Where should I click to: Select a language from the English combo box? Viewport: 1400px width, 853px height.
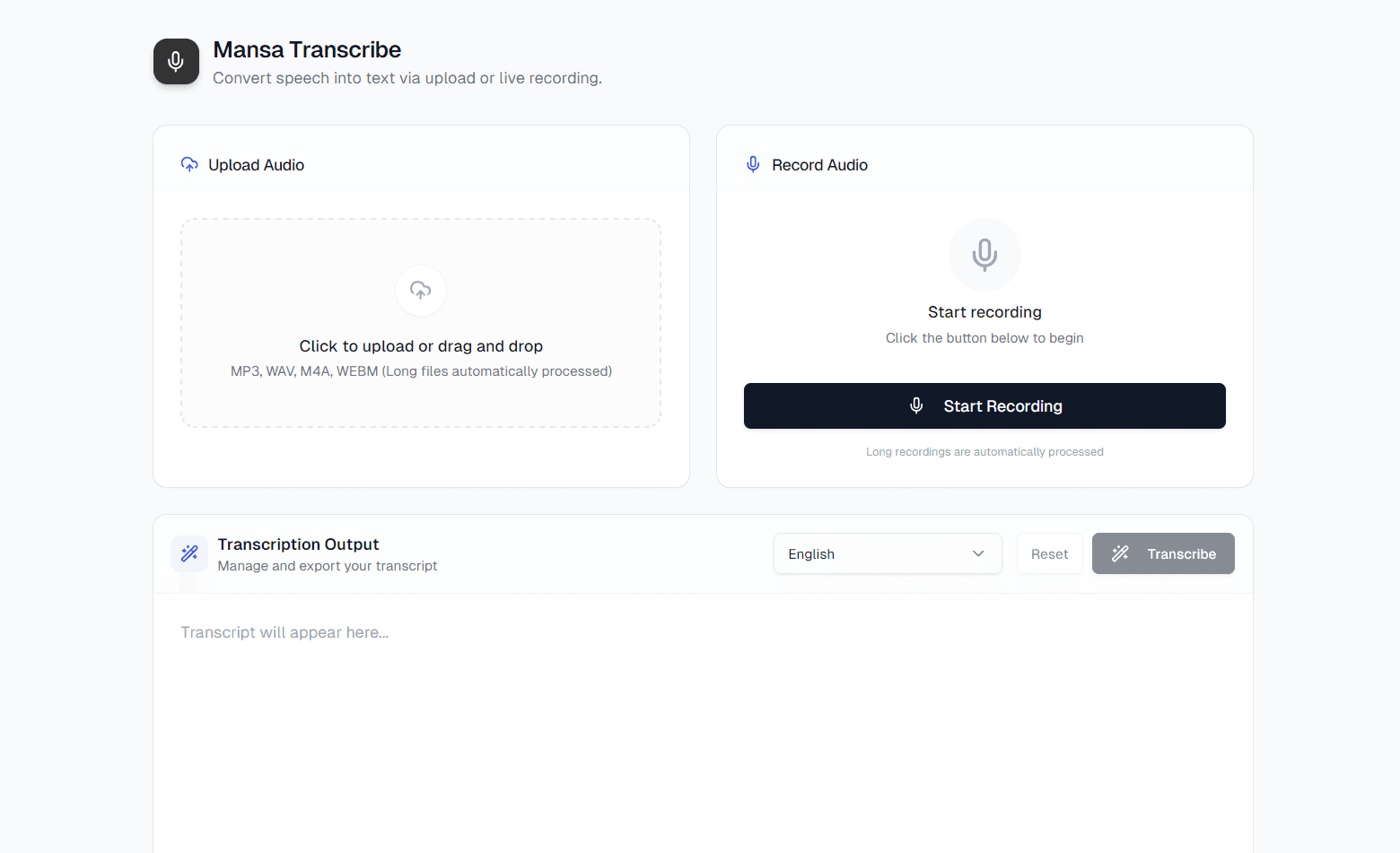coord(887,553)
